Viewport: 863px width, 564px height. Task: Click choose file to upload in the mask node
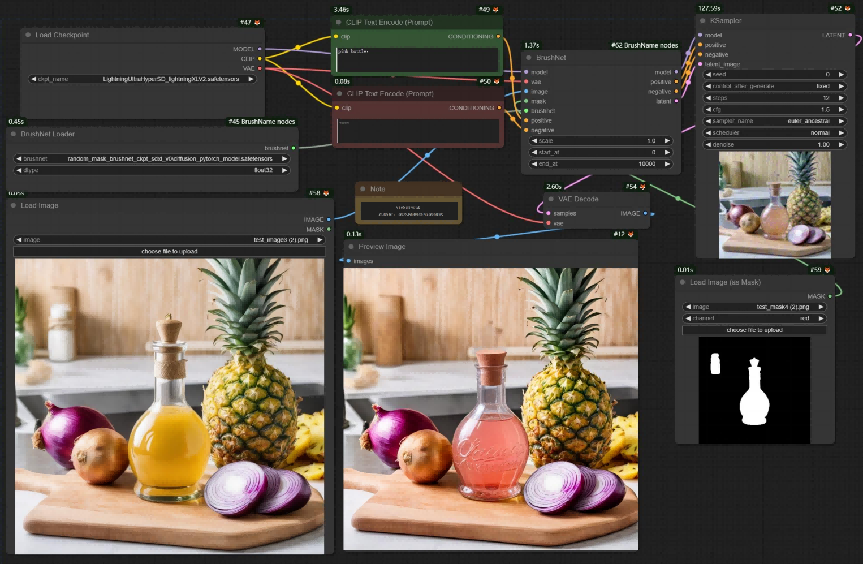pyautogui.click(x=755, y=330)
